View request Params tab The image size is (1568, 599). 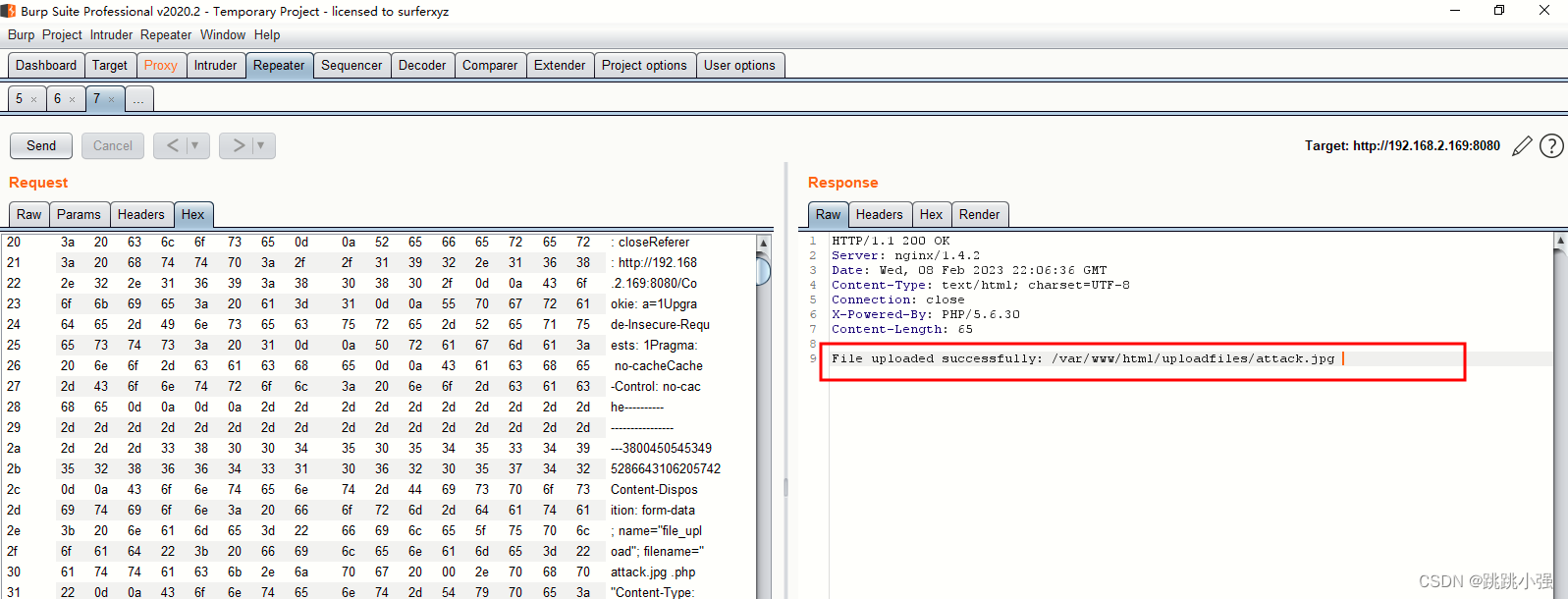click(79, 215)
